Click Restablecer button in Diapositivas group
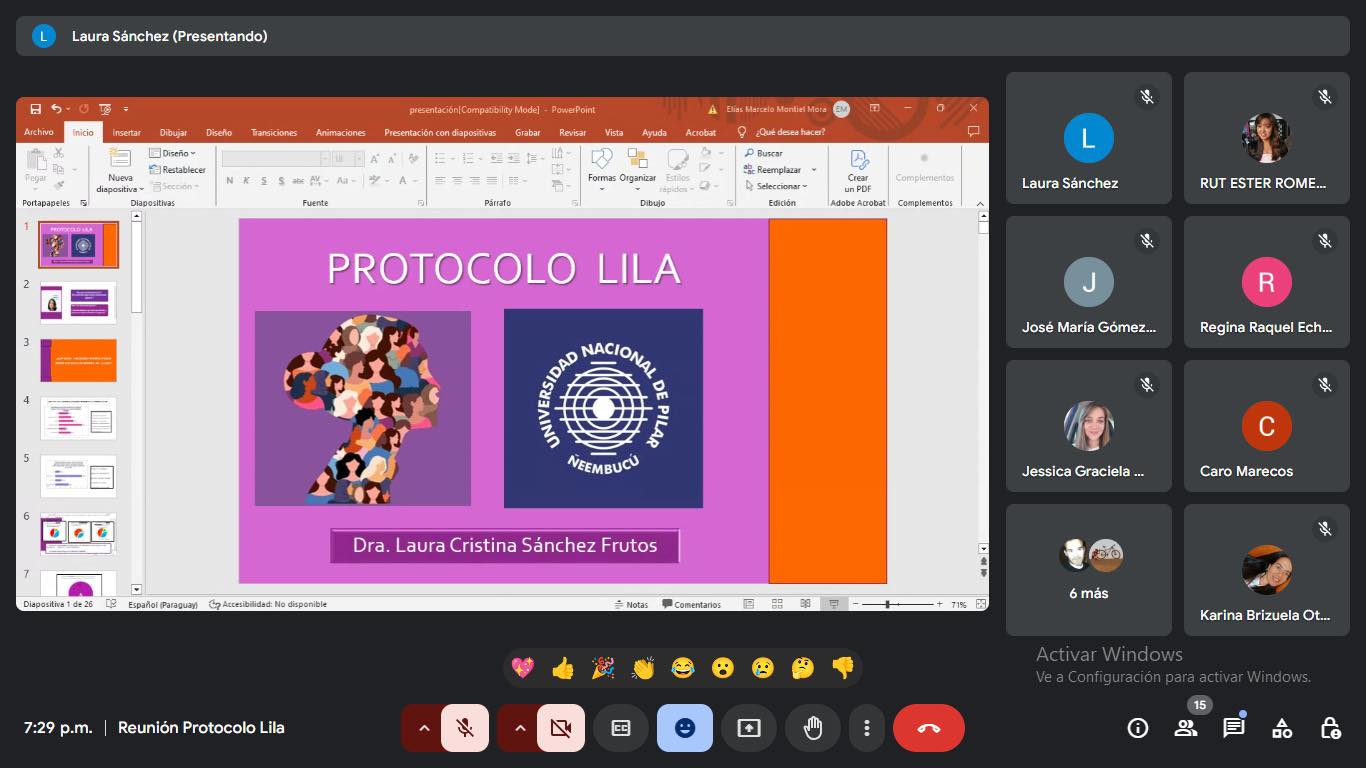The height and width of the screenshot is (768, 1366). [x=177, y=170]
